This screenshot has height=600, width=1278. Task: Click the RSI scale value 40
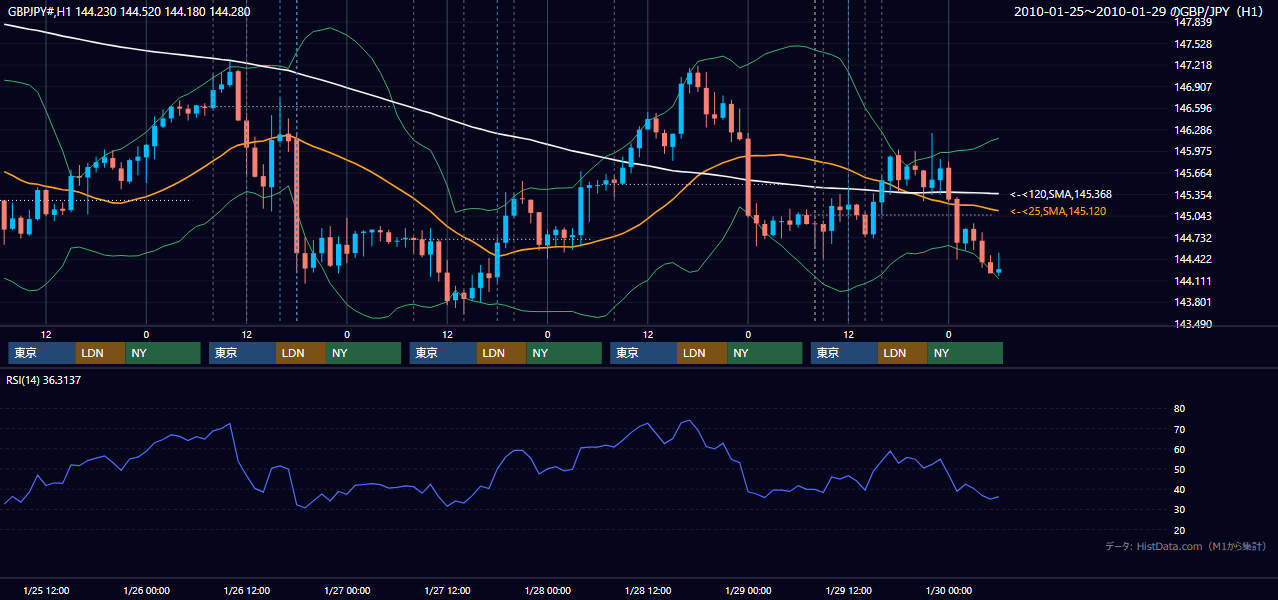(1179, 489)
